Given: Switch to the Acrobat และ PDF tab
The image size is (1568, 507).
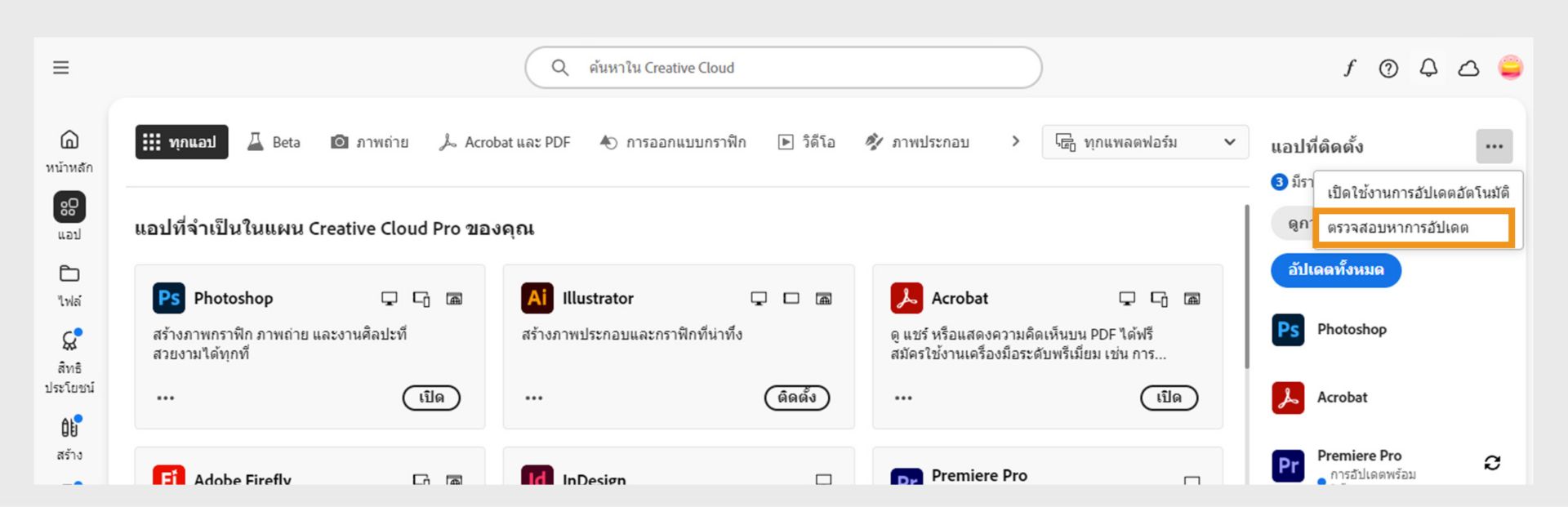Looking at the screenshot, I should (x=504, y=142).
